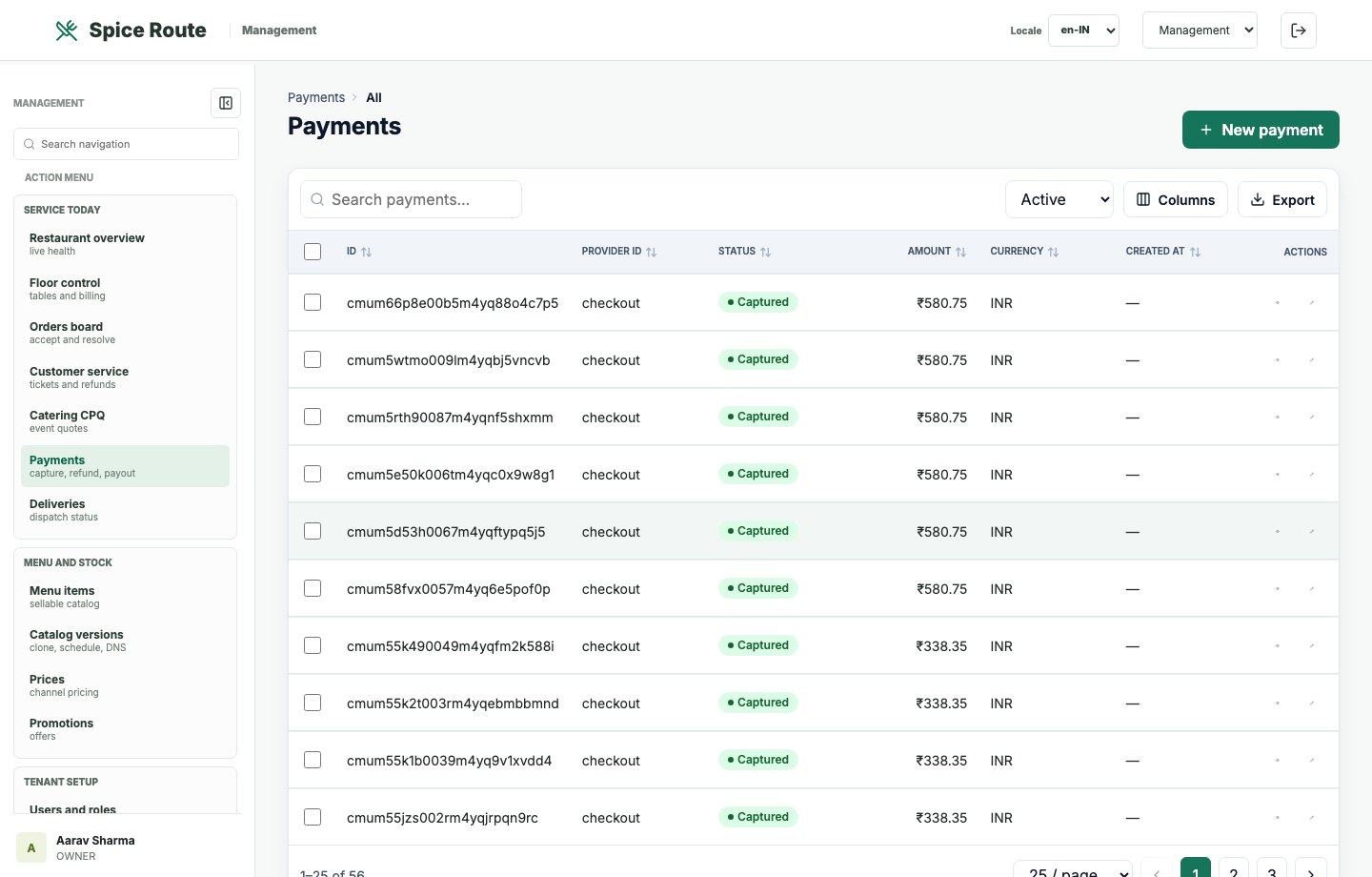Select the checkbox for cmum5e50k006tm4yqc0x9w8g1

coord(313,474)
